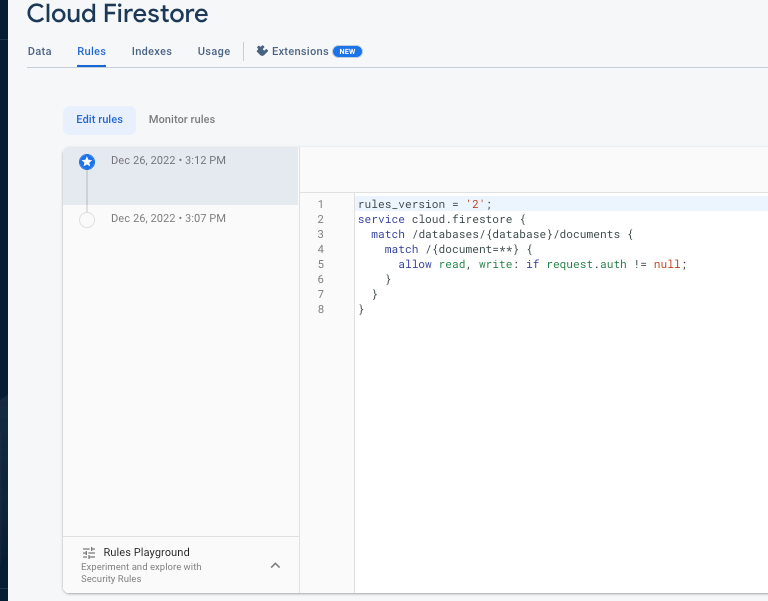Click the '2' version string on line 1

tap(475, 204)
